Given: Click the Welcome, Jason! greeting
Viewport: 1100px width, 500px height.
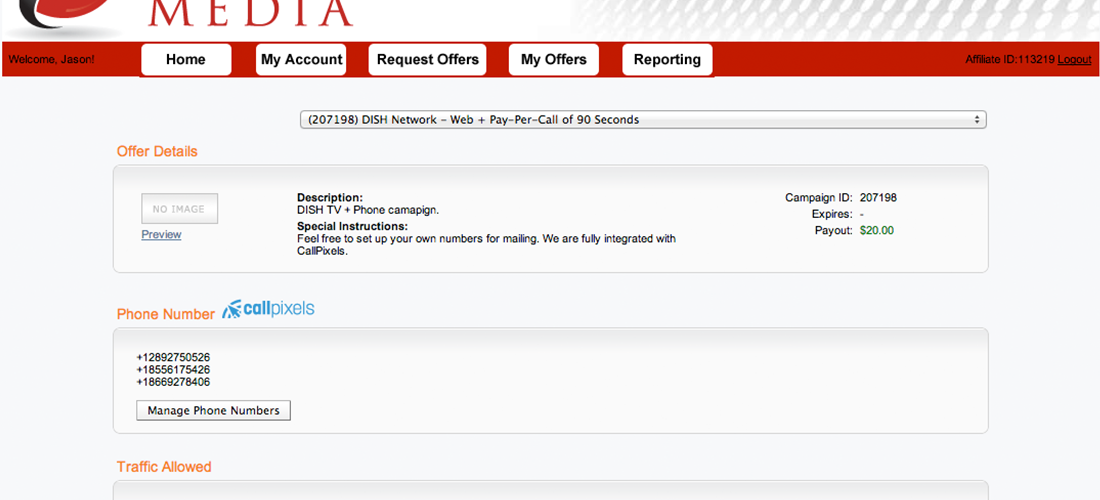Looking at the screenshot, I should [x=51, y=60].
